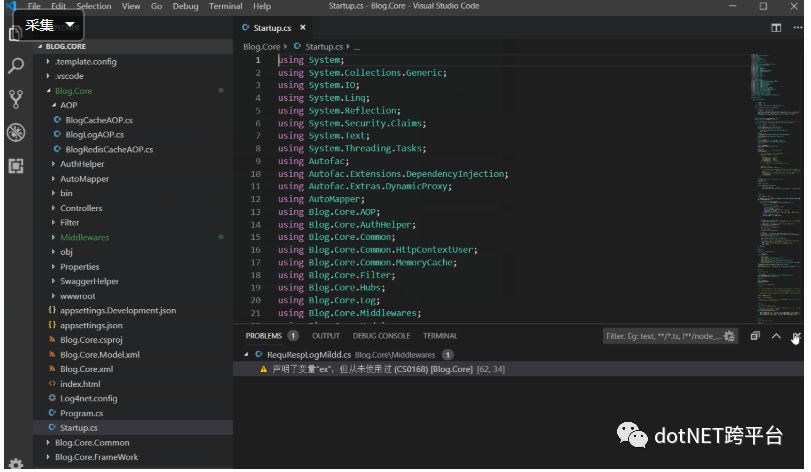Image resolution: width=811 pixels, height=472 pixels.
Task: Click Blog.Core in the breadcrumb
Action: coord(261,47)
